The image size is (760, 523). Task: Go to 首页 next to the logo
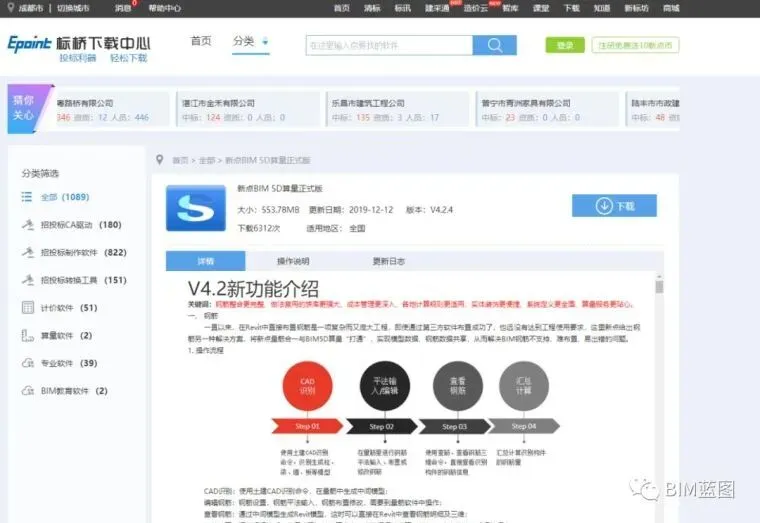pyautogui.click(x=201, y=41)
